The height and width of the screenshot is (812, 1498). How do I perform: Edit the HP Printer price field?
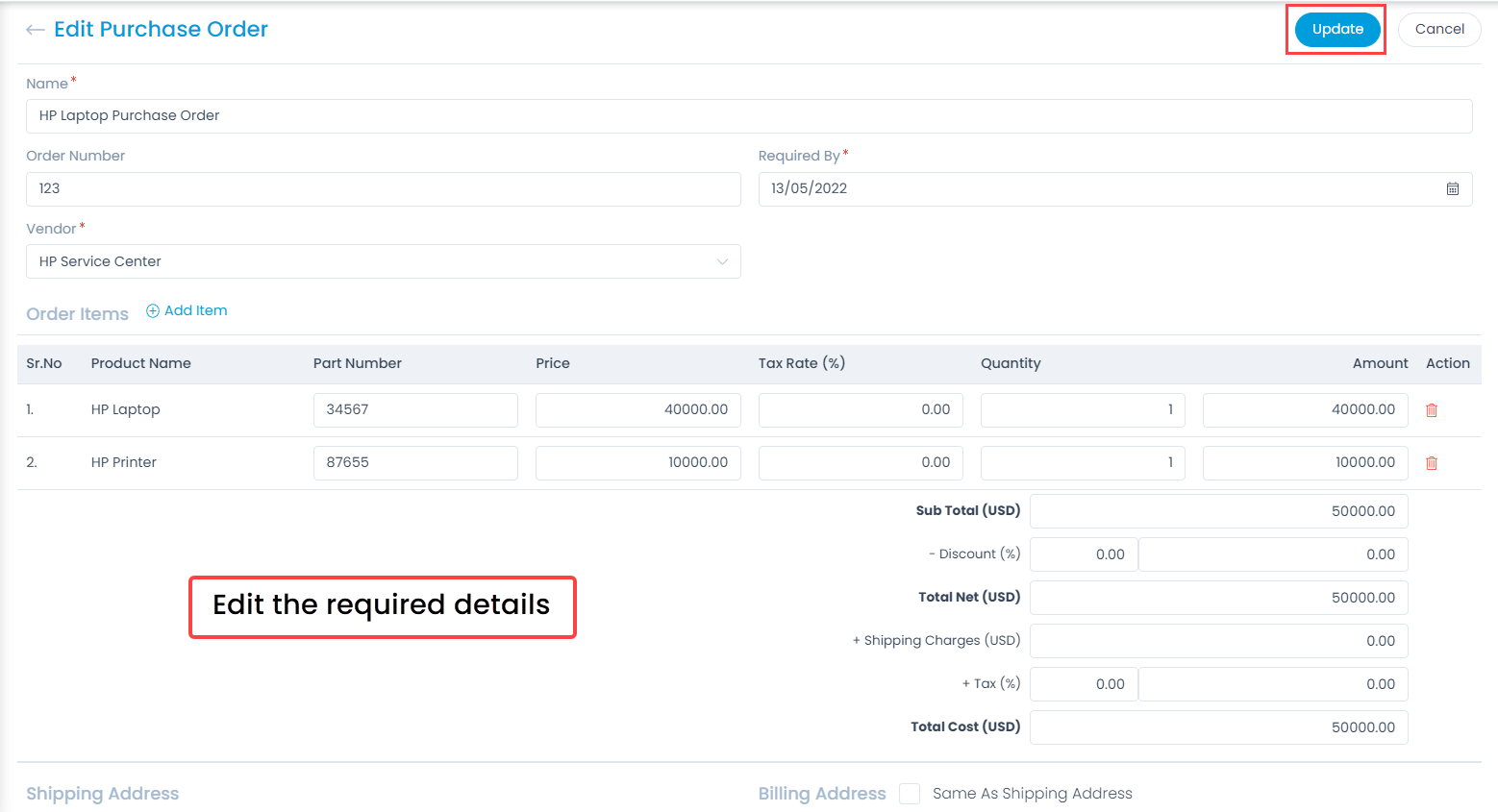(x=637, y=463)
